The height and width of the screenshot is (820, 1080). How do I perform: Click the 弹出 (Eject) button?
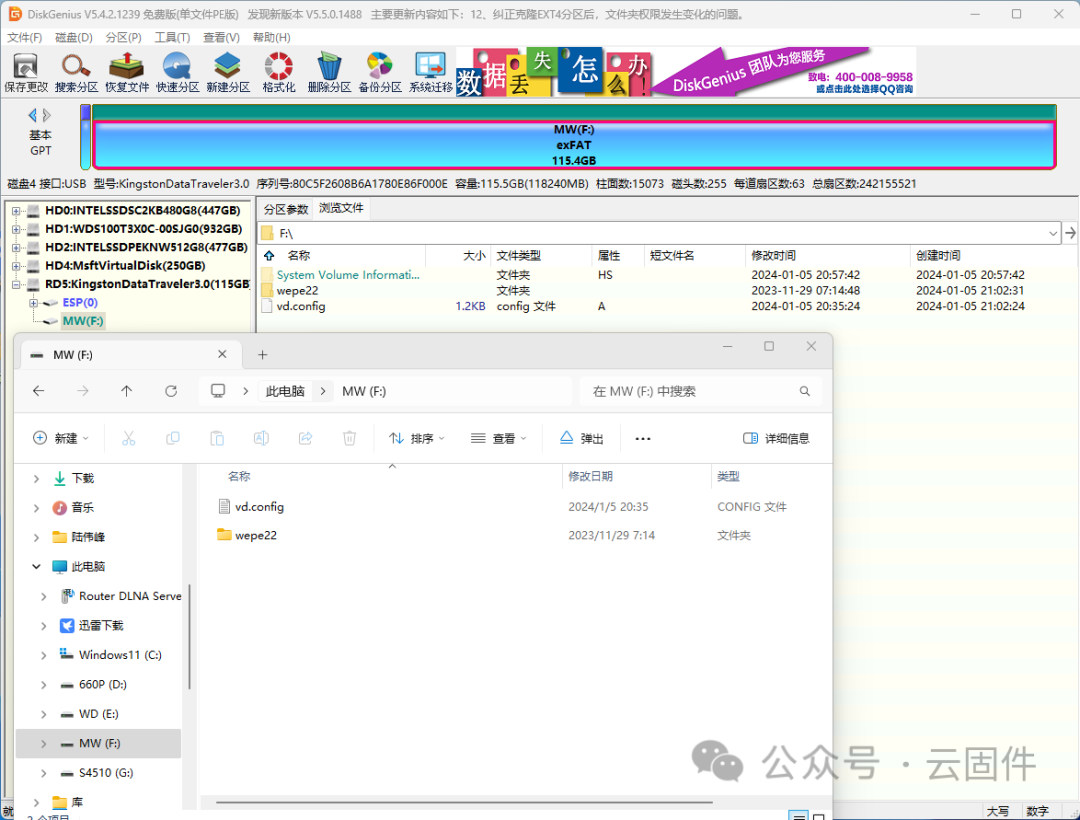(581, 439)
